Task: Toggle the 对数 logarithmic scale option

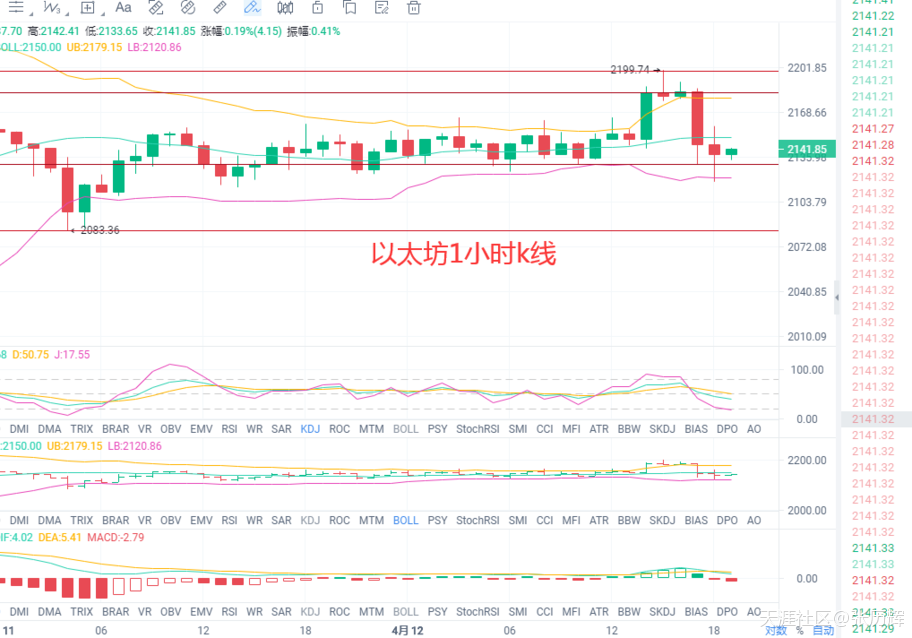Action: point(775,630)
